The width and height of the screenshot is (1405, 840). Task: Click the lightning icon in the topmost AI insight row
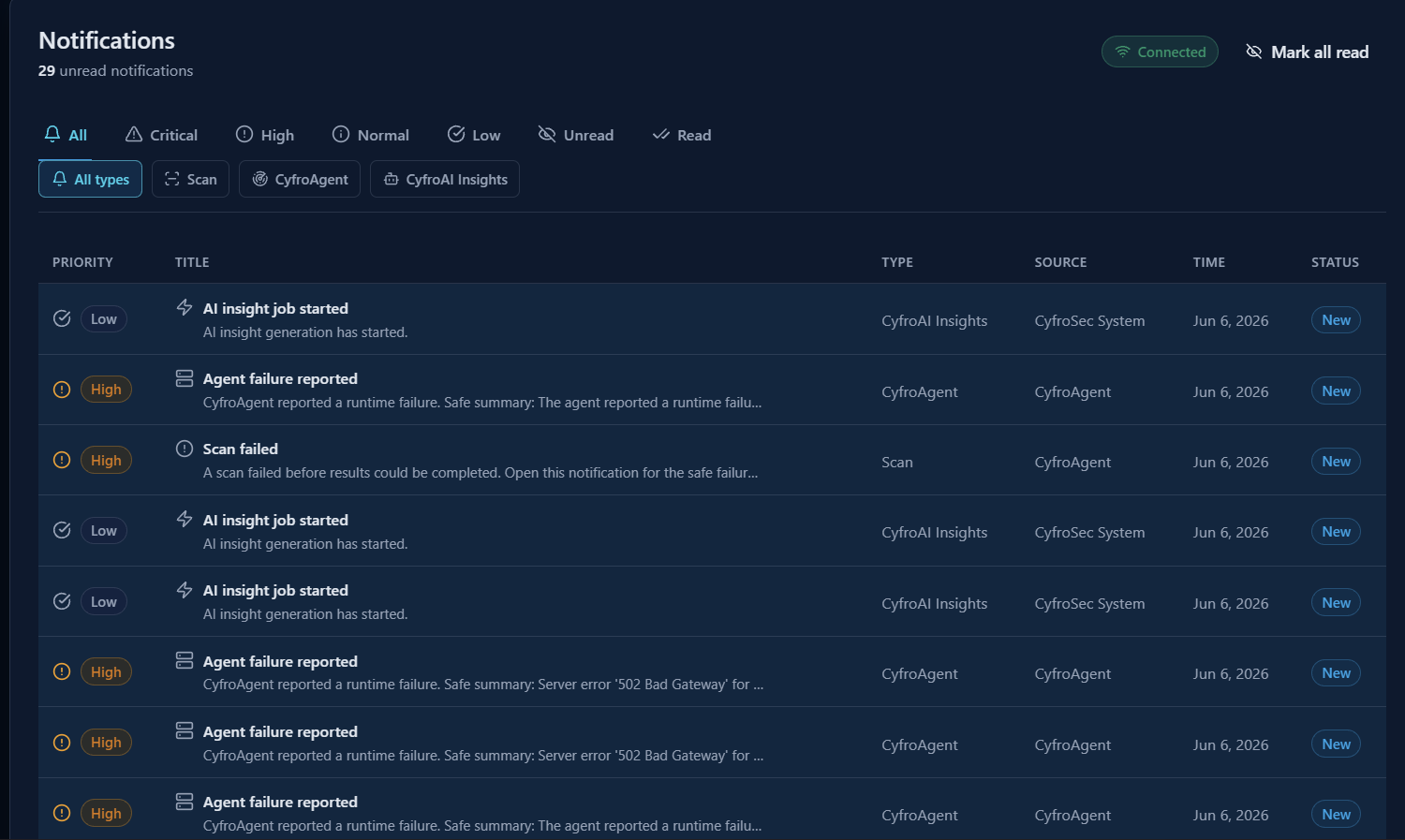click(185, 307)
